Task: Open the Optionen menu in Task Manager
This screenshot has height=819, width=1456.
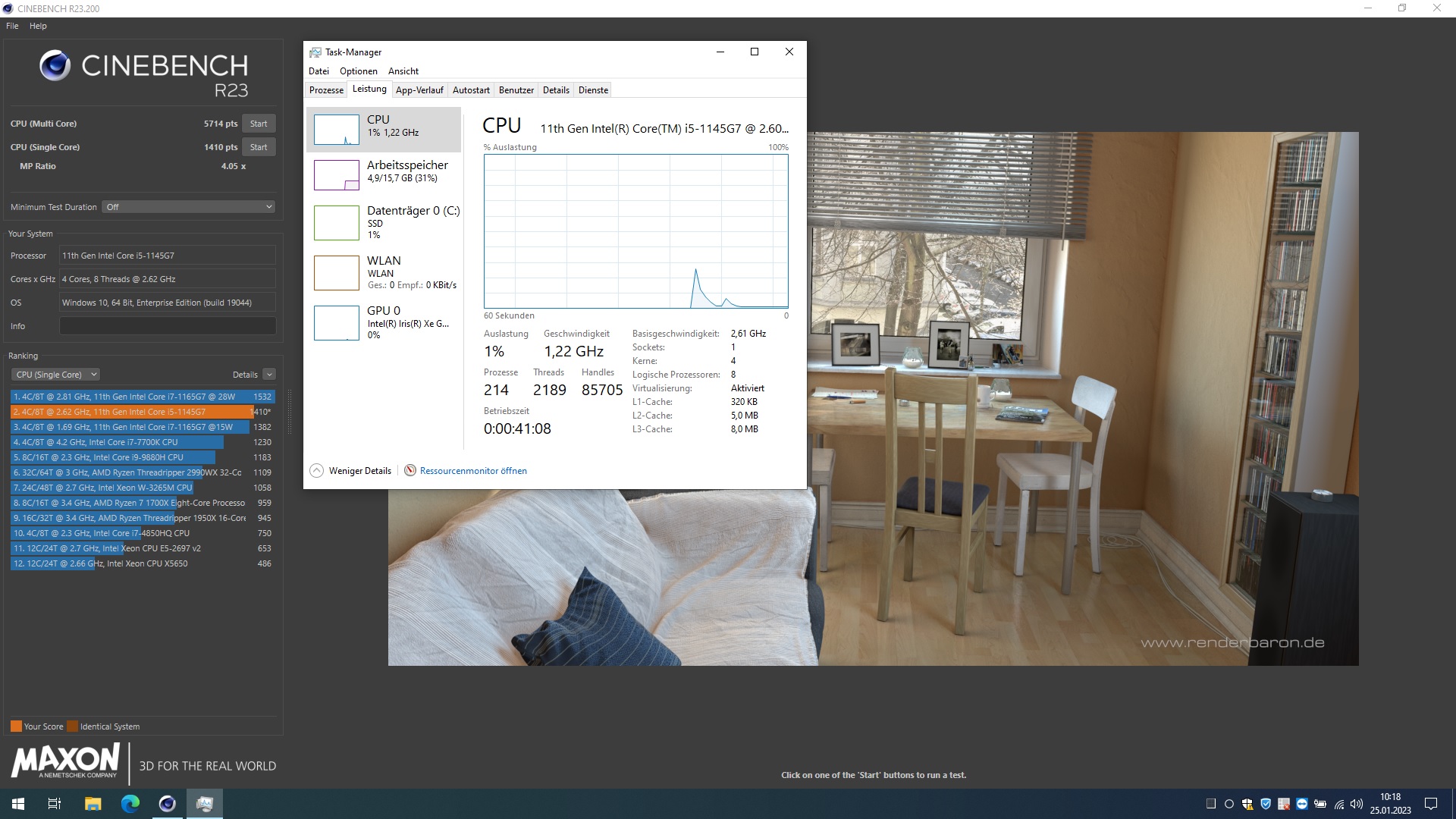Action: pyautogui.click(x=357, y=71)
